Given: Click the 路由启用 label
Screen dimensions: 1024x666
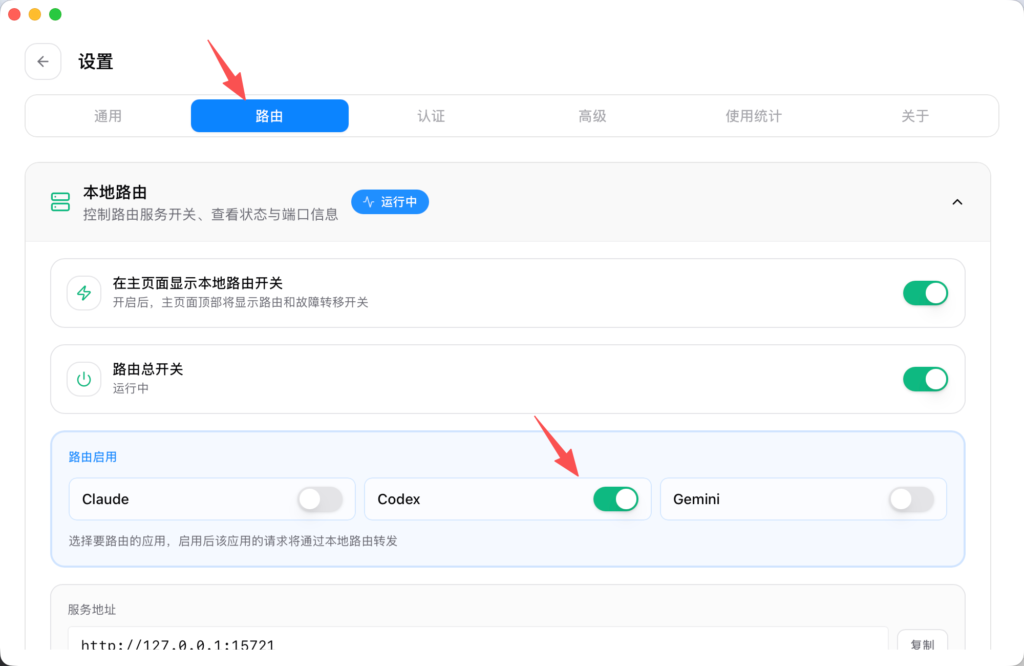Looking at the screenshot, I should coord(93,457).
